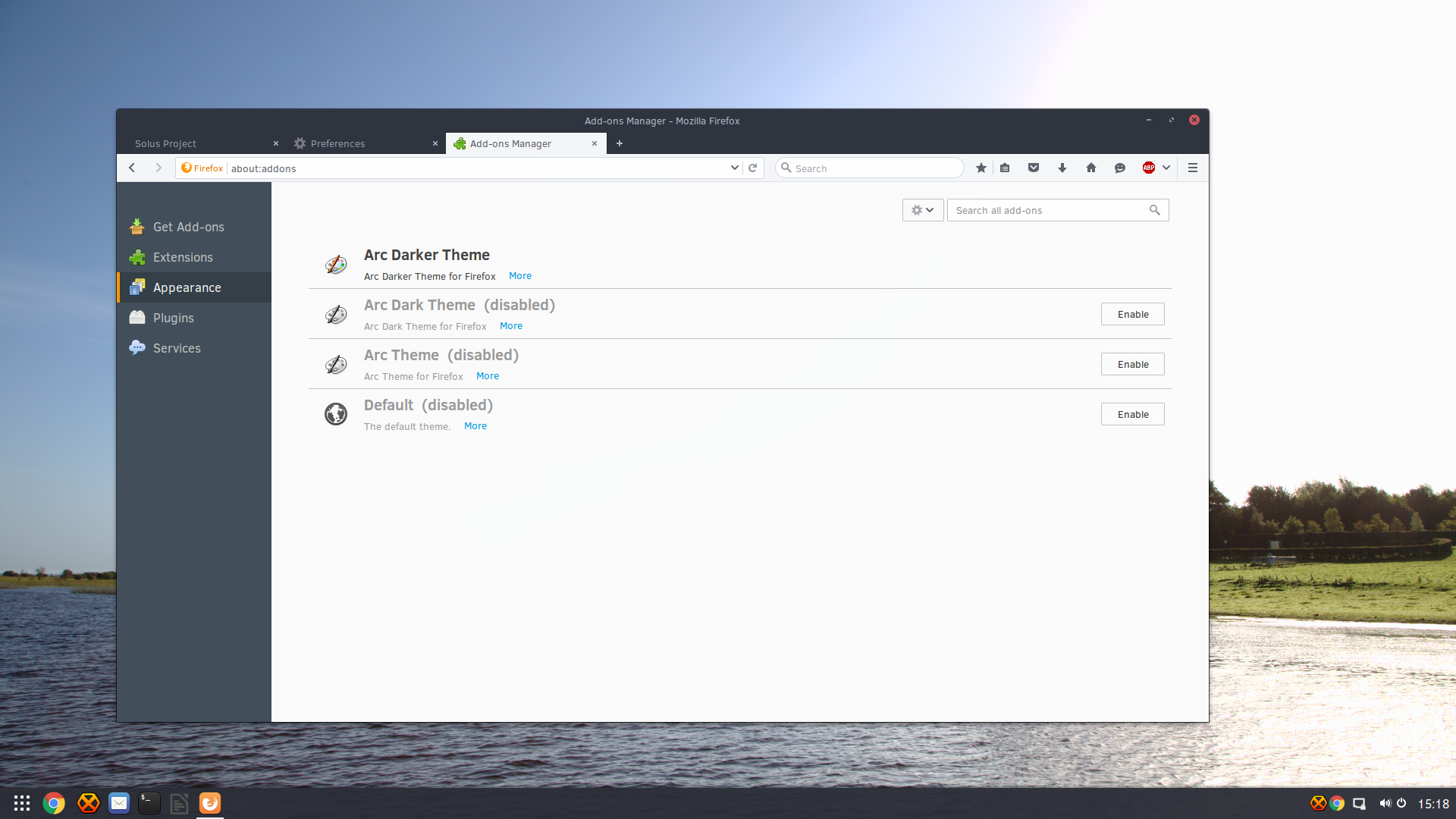The height and width of the screenshot is (819, 1456).
Task: Click More link for Arc Theme
Action: click(488, 376)
